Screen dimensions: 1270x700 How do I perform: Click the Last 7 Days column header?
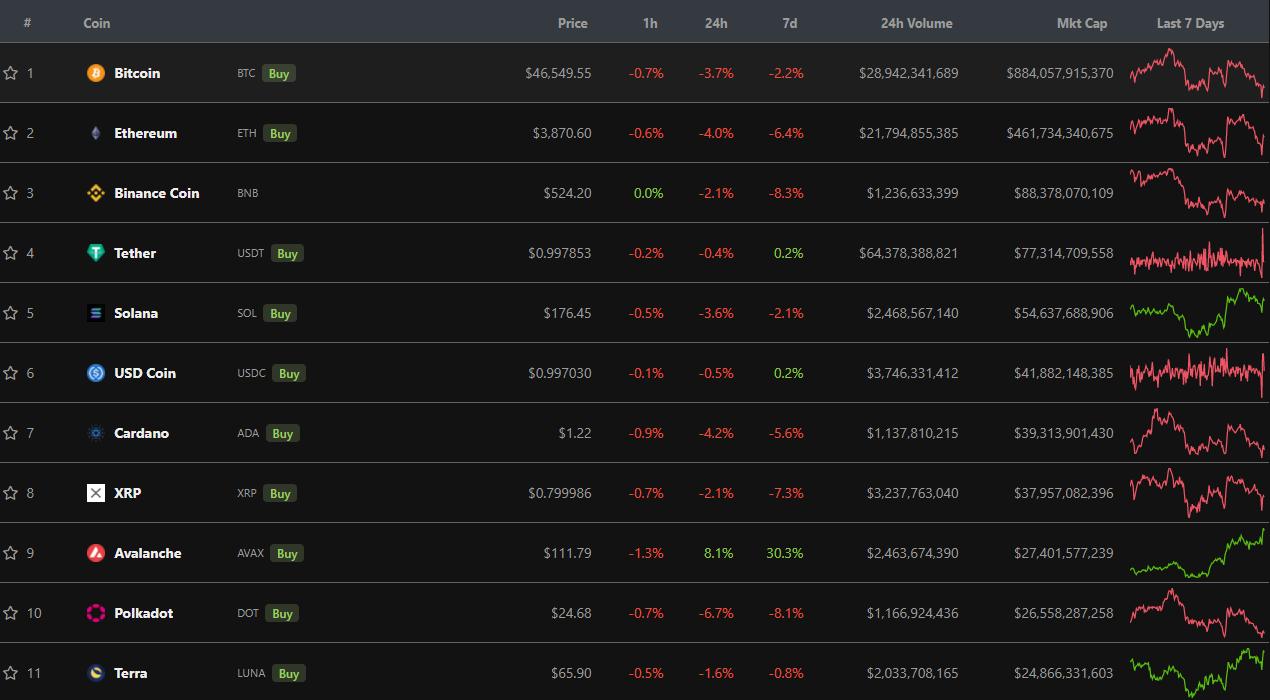pos(1190,23)
